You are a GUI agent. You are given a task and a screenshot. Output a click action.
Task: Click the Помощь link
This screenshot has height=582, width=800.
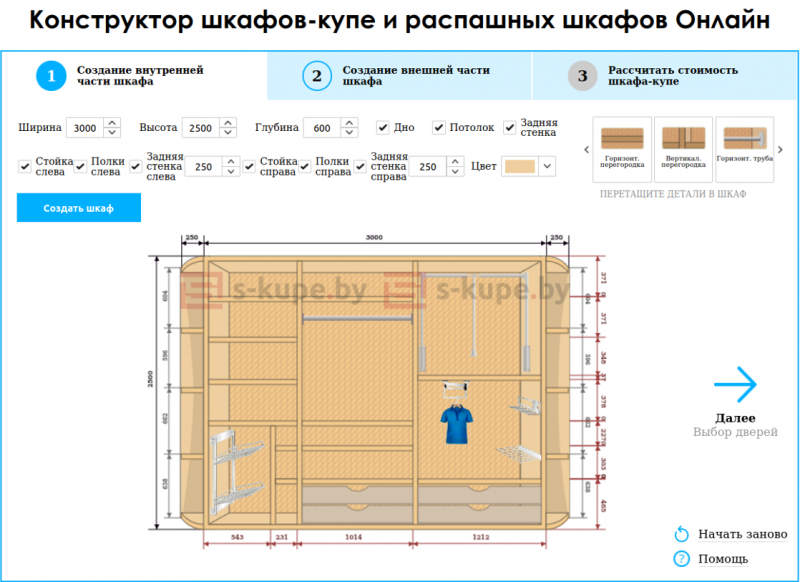coord(723,559)
